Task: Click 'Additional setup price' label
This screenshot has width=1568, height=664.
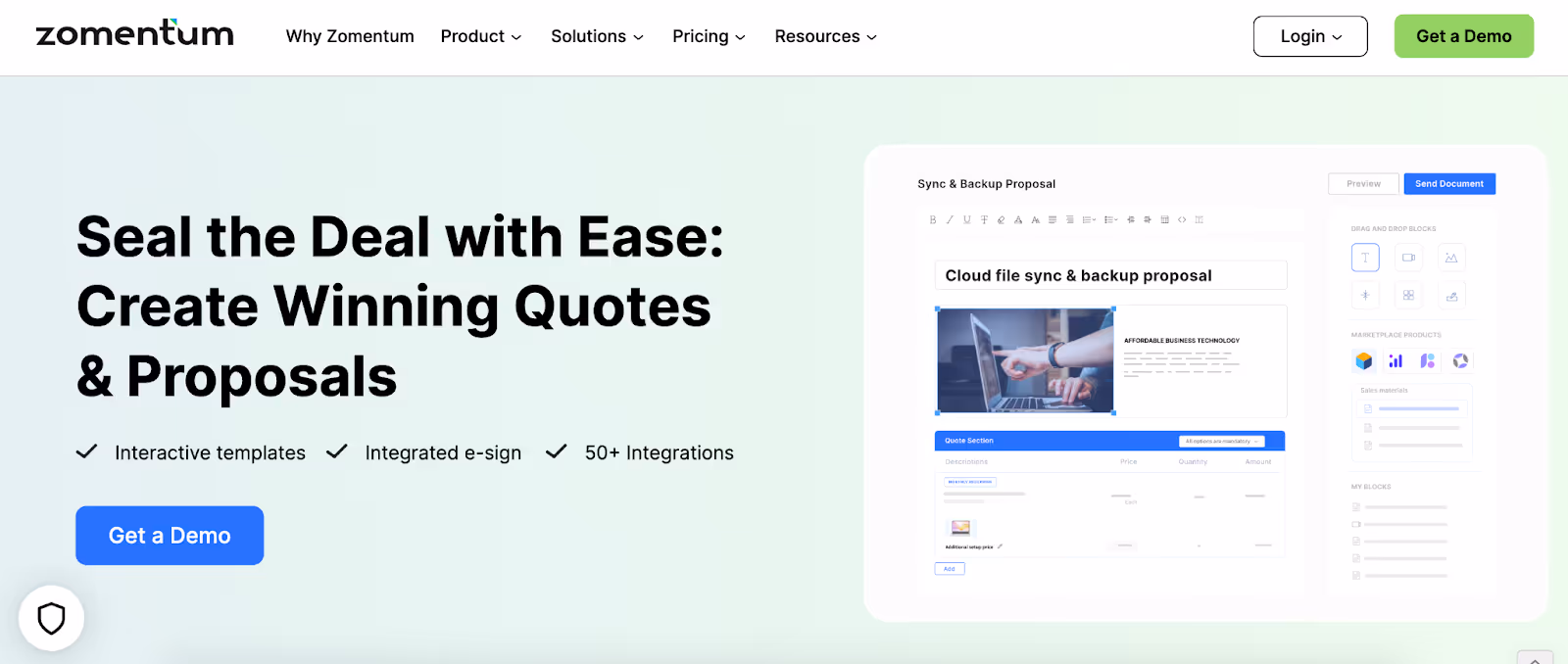Action: [x=969, y=546]
